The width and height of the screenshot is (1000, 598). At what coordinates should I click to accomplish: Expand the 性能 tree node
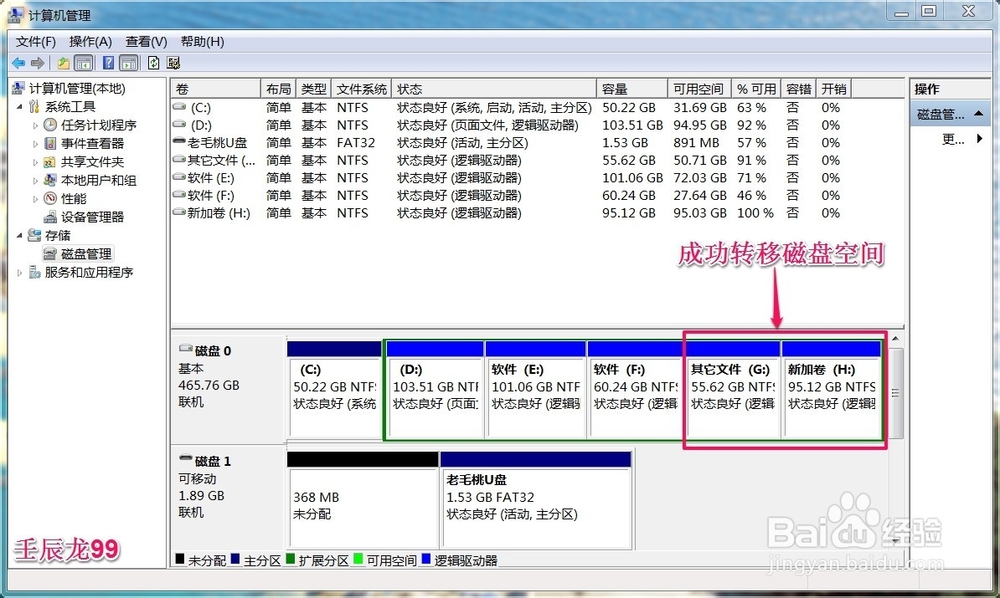pos(35,199)
